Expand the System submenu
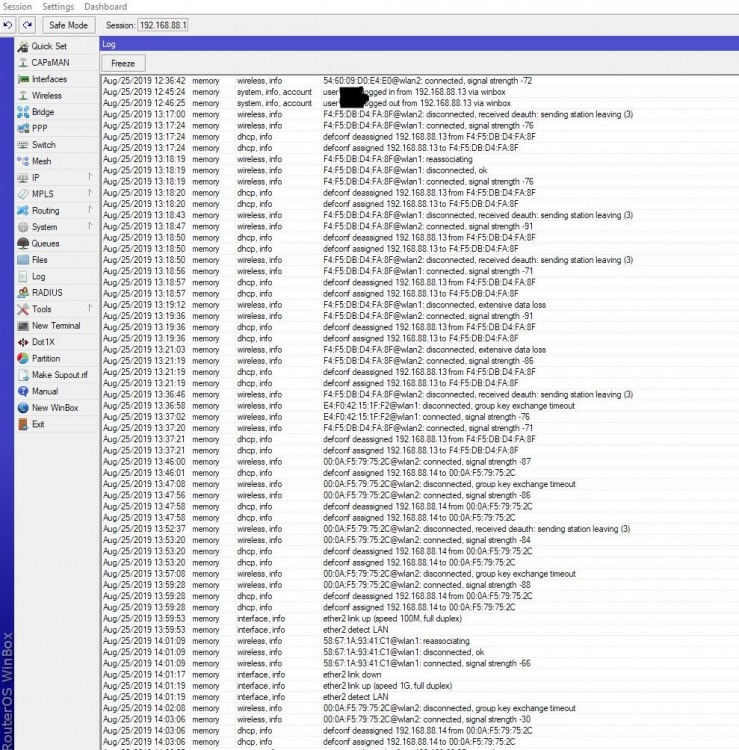Image resolution: width=739 pixels, height=750 pixels. point(44,227)
